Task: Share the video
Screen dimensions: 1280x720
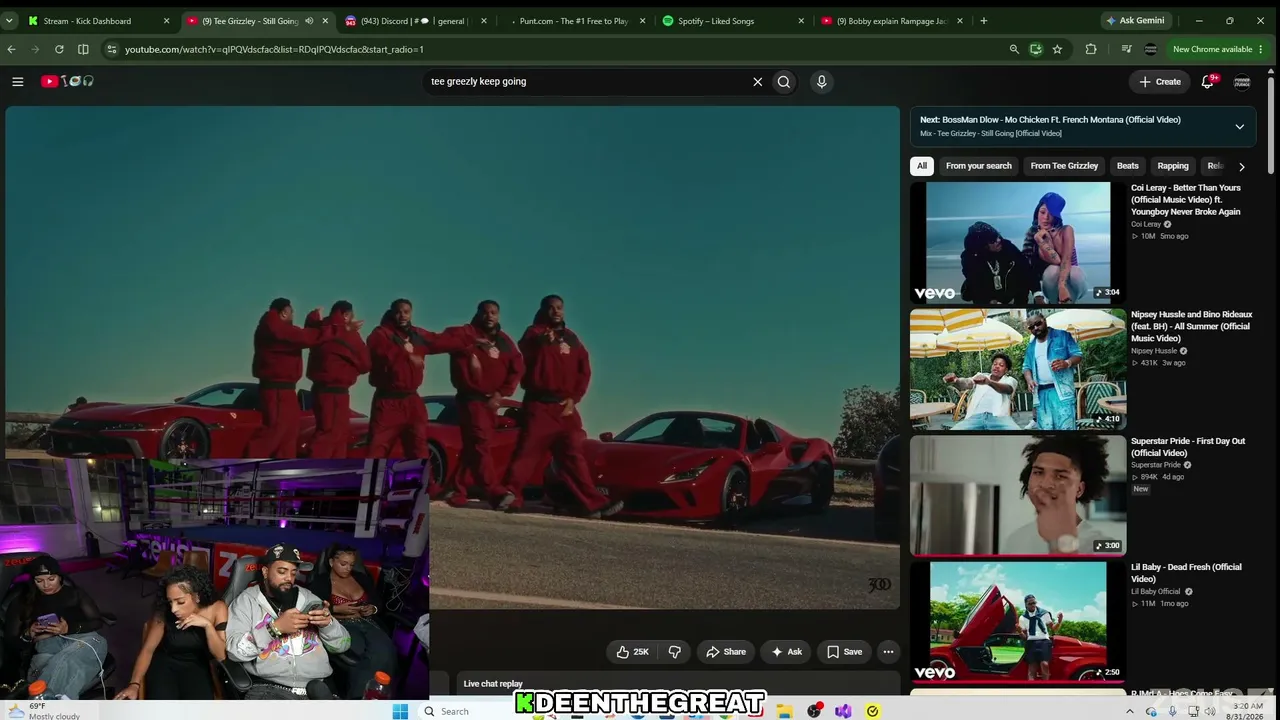Action: click(726, 652)
